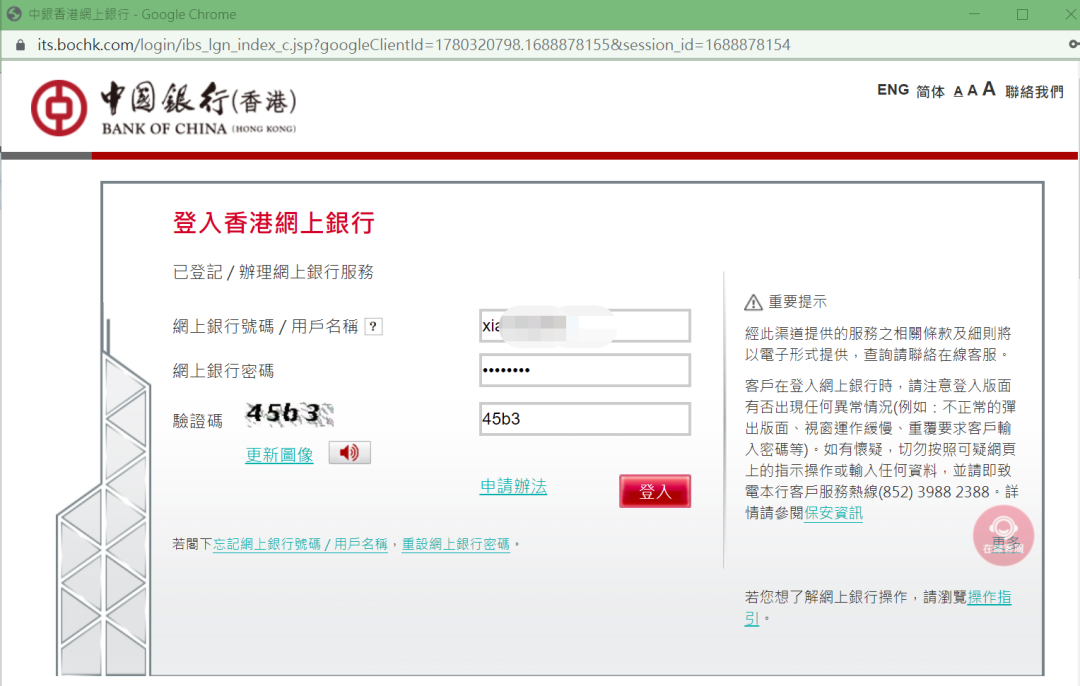Click the 登入香港網上銀行 title text
The image size is (1080, 686).
click(273, 223)
